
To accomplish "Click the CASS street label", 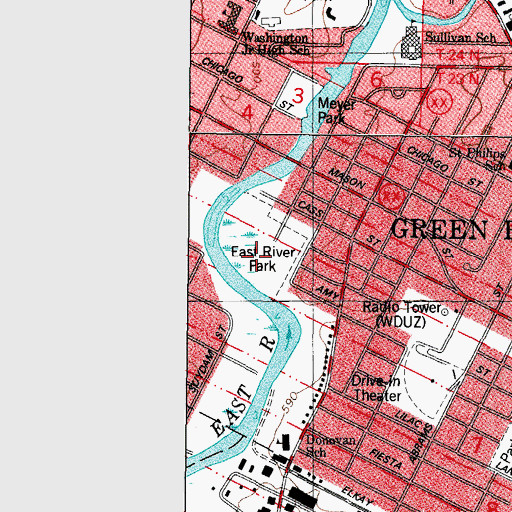I will click(x=310, y=209).
